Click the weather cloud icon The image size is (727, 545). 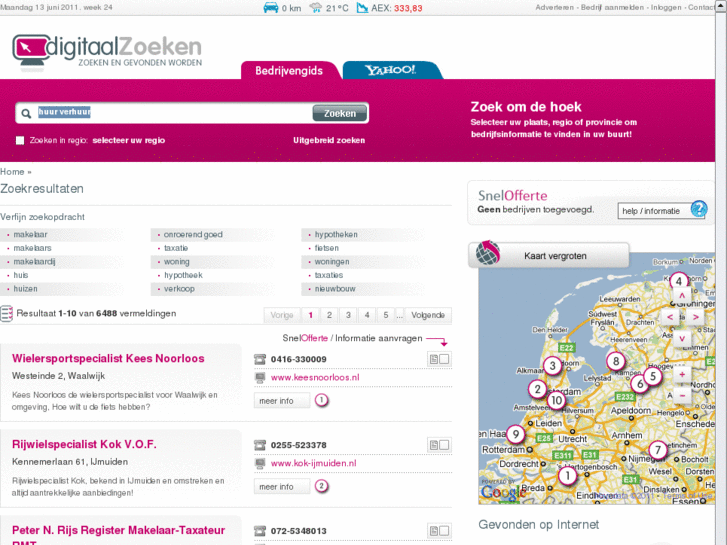click(x=316, y=8)
